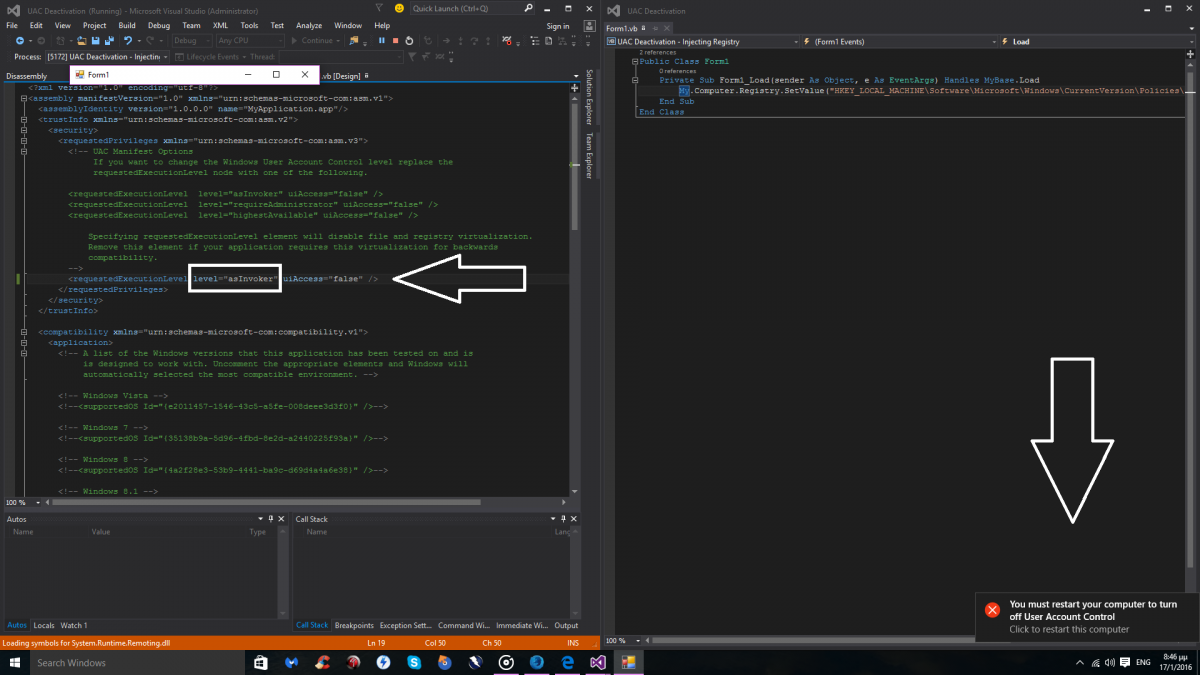
Task: Click the Continue debug button
Action: (316, 41)
